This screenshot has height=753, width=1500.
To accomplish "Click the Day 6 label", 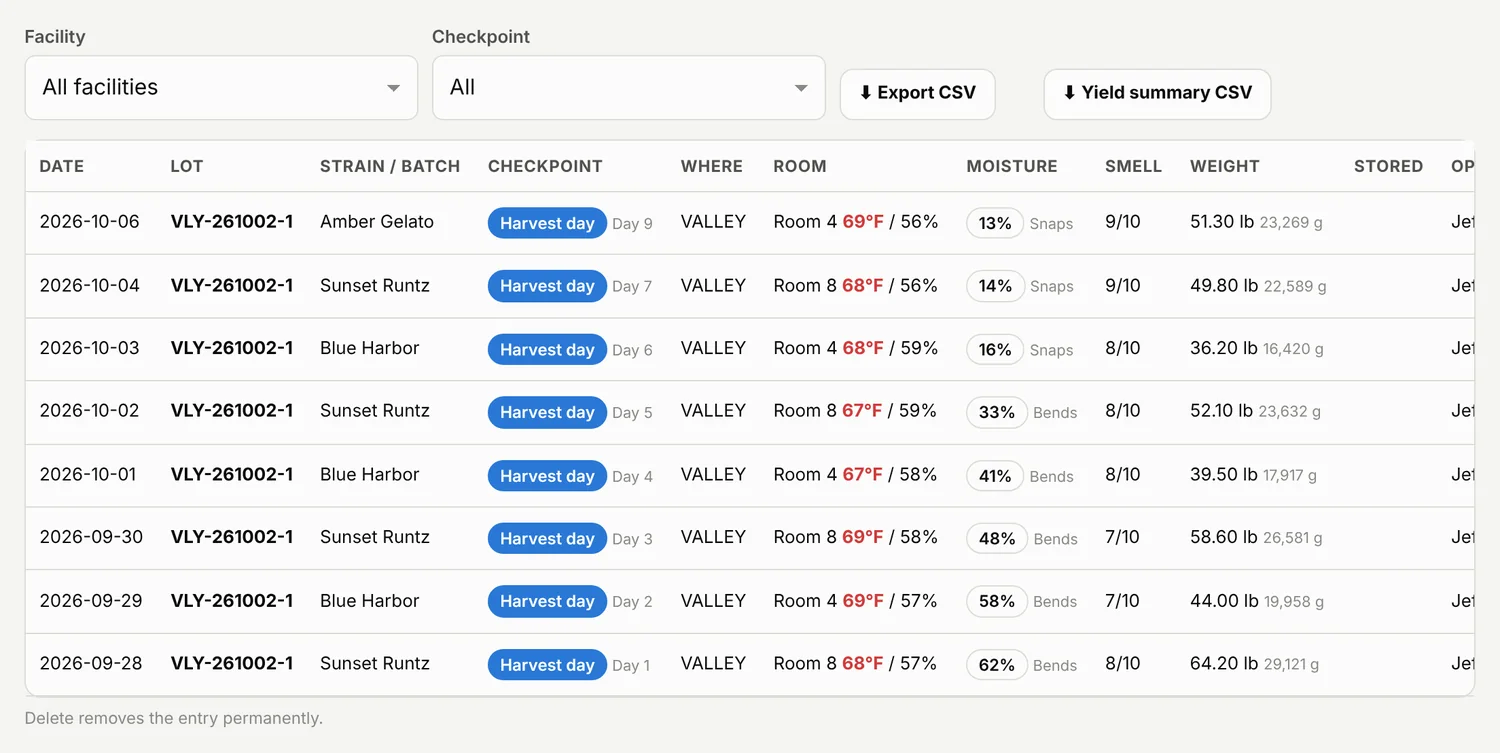I will [632, 350].
